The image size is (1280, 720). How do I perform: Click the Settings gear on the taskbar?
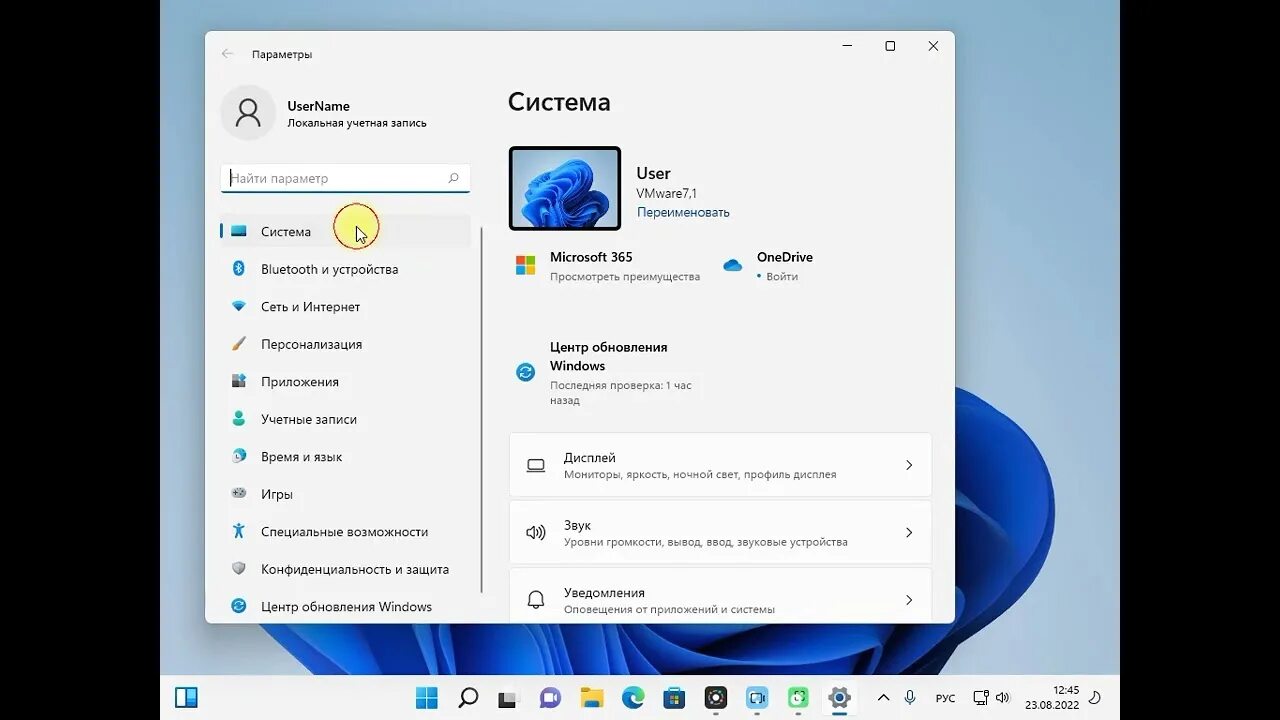(840, 698)
